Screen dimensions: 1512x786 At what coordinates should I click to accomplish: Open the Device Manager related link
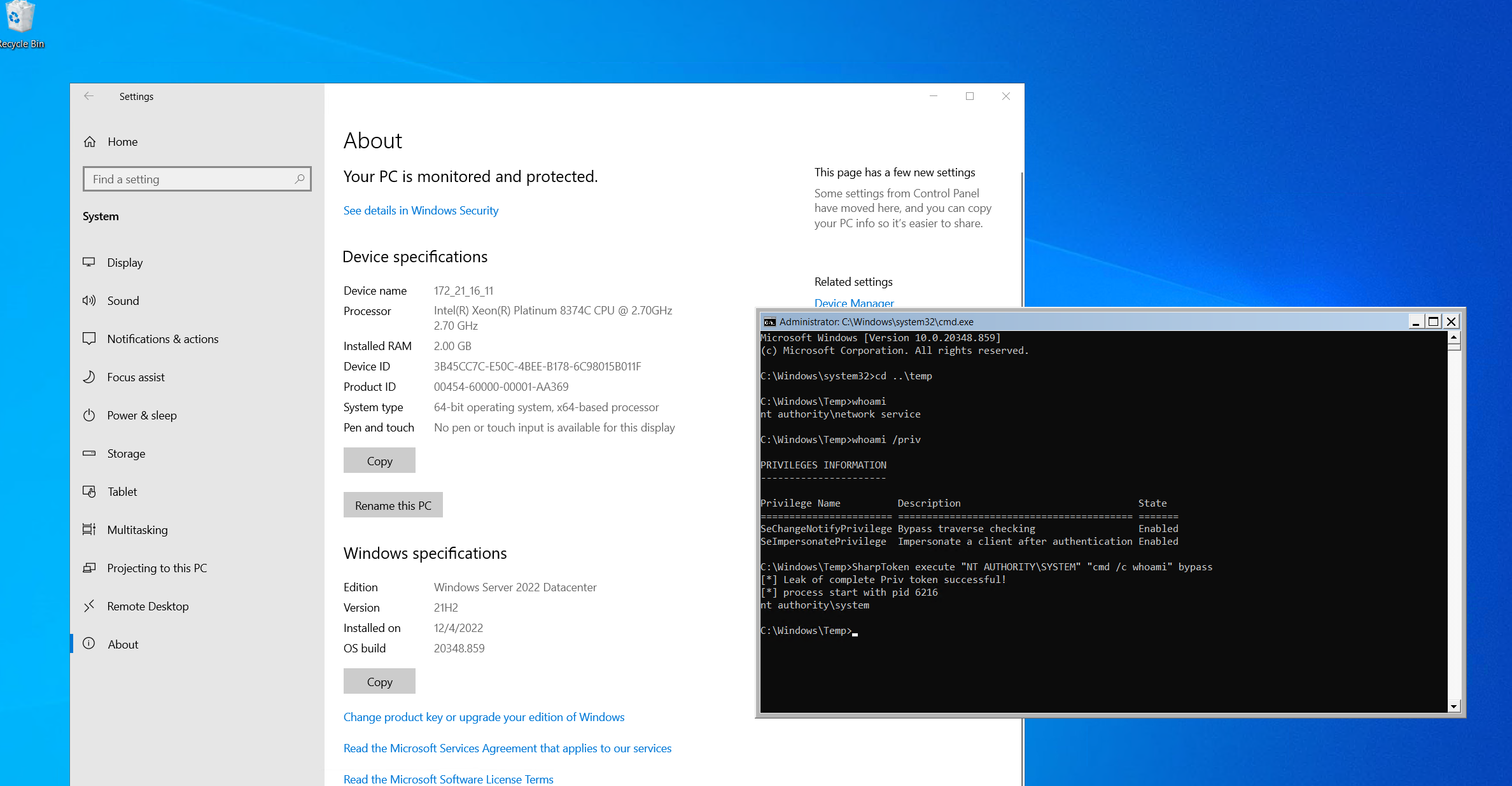tap(854, 303)
